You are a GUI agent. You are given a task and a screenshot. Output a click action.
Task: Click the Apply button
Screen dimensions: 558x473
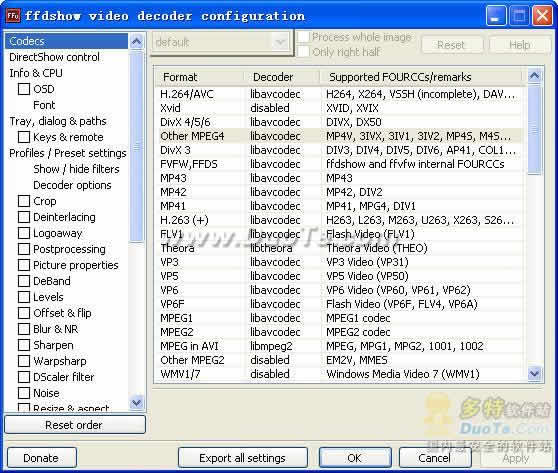(515, 458)
